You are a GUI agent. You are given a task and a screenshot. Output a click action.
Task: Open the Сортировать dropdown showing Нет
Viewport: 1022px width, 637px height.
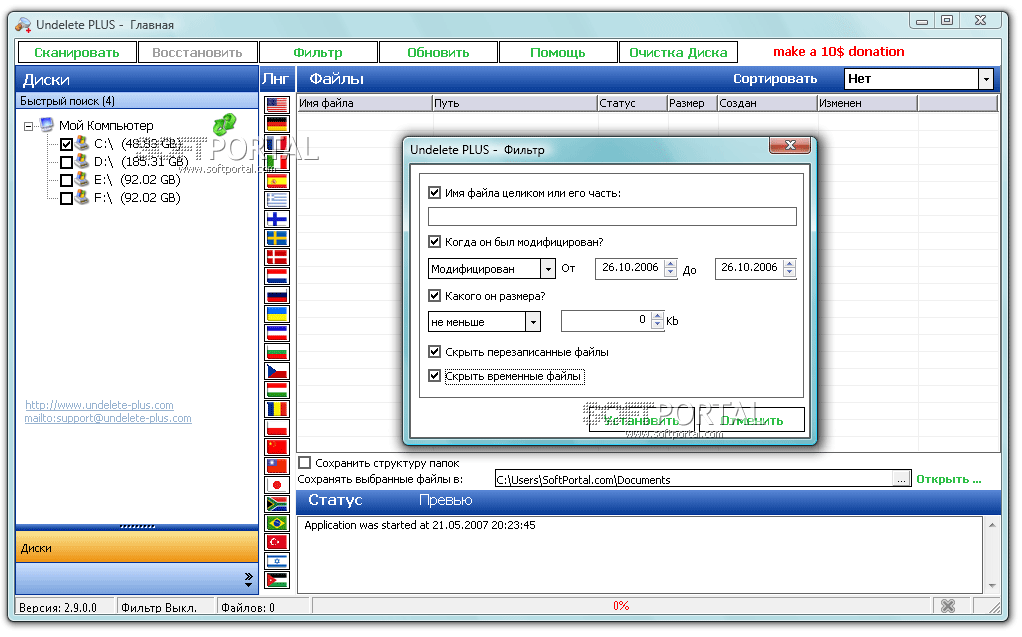986,79
